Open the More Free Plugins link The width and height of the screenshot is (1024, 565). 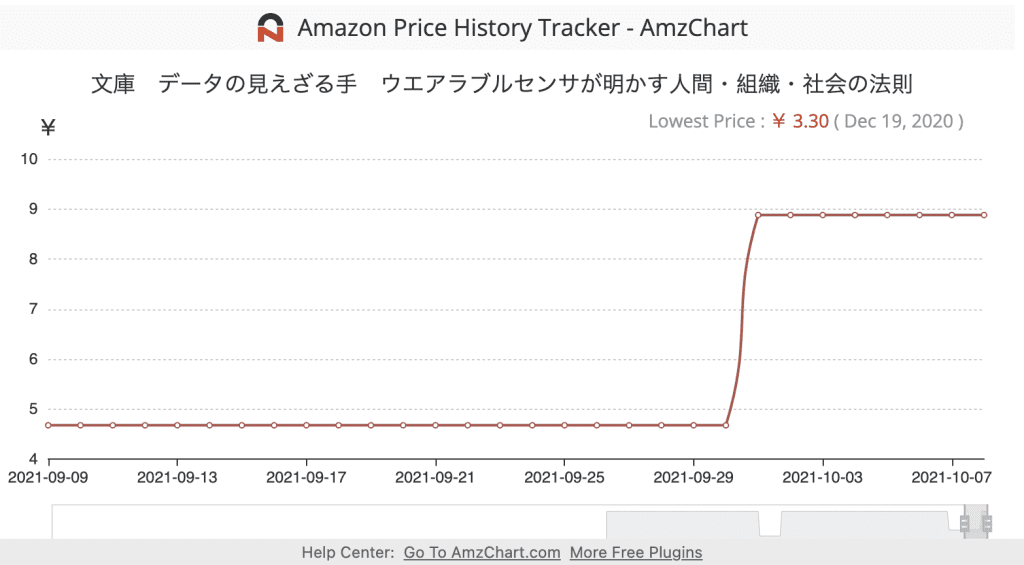[636, 552]
